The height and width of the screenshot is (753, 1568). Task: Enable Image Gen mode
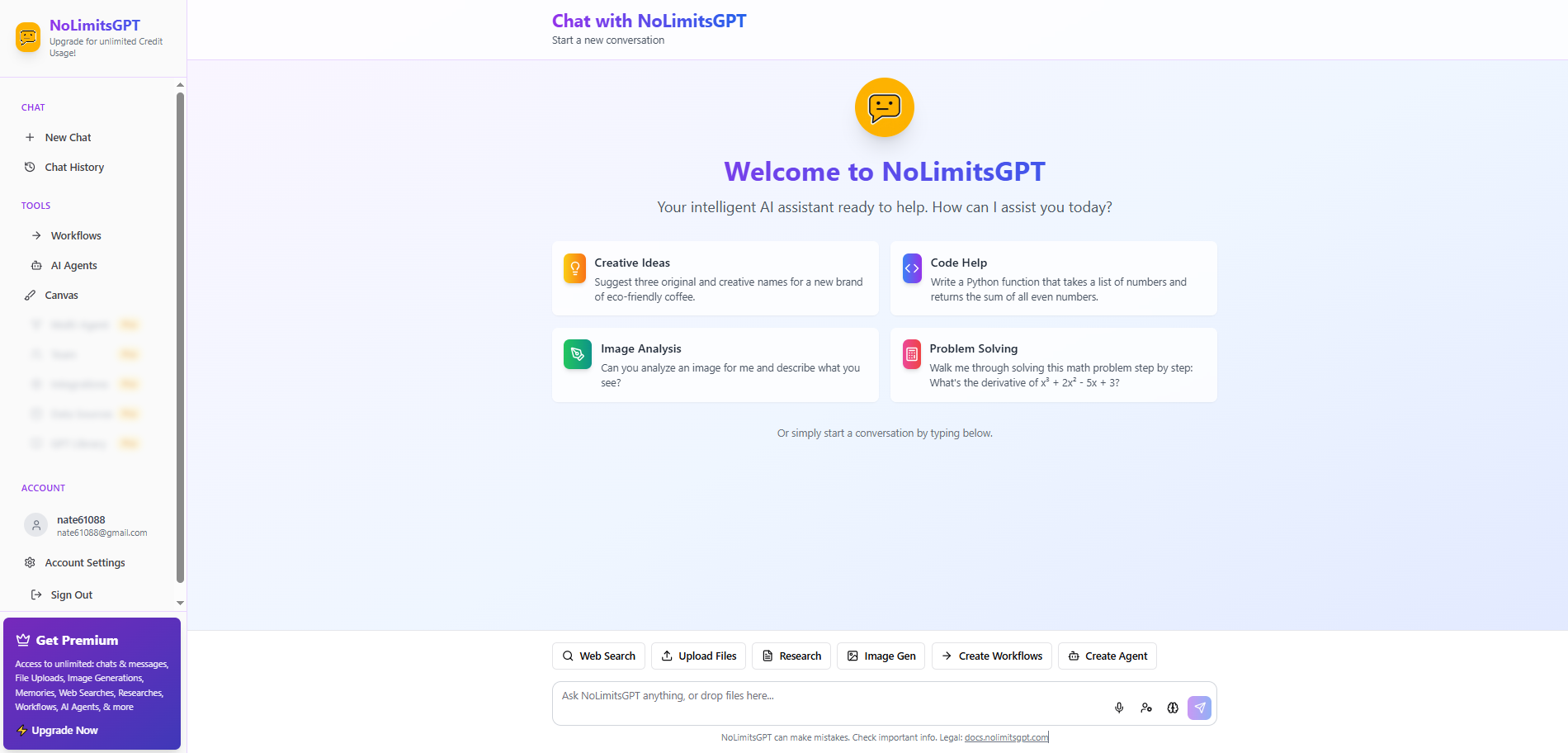tap(880, 656)
